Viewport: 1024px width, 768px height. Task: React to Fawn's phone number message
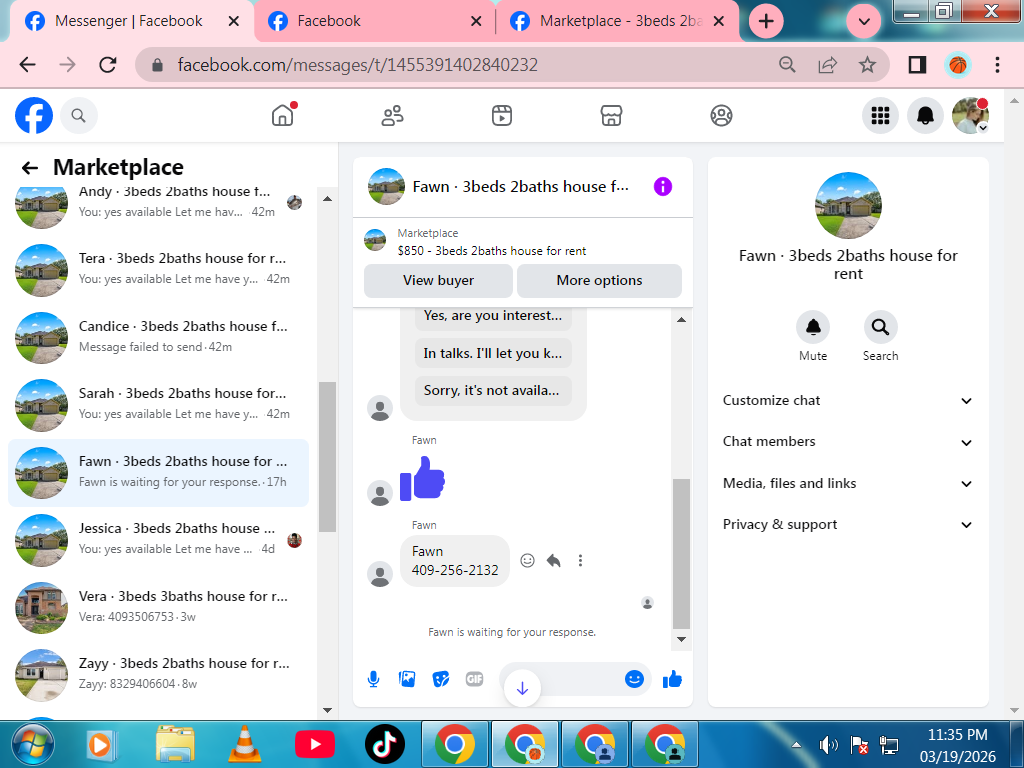coord(528,560)
